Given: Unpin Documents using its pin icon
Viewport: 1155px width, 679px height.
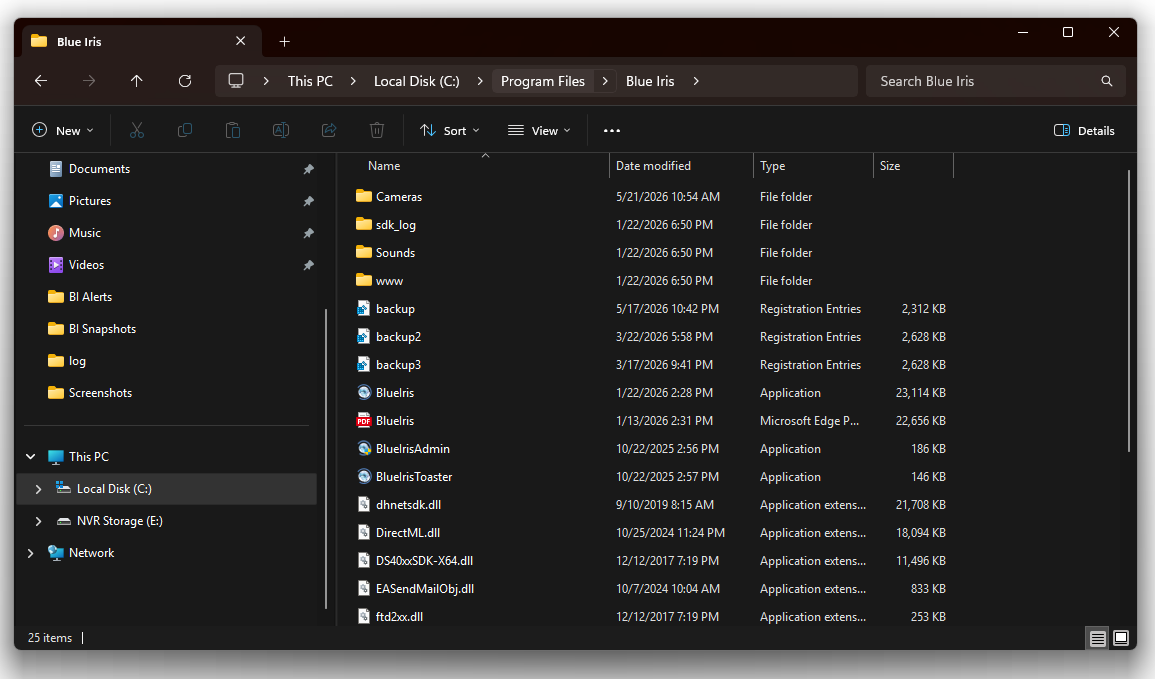Looking at the screenshot, I should [x=309, y=169].
